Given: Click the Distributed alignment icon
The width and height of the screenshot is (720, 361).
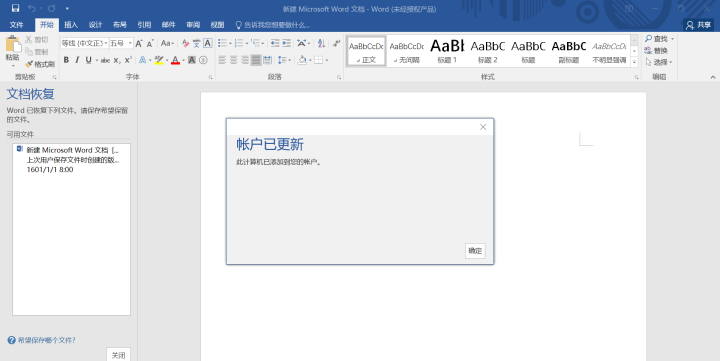Looking at the screenshot, I should 268,60.
